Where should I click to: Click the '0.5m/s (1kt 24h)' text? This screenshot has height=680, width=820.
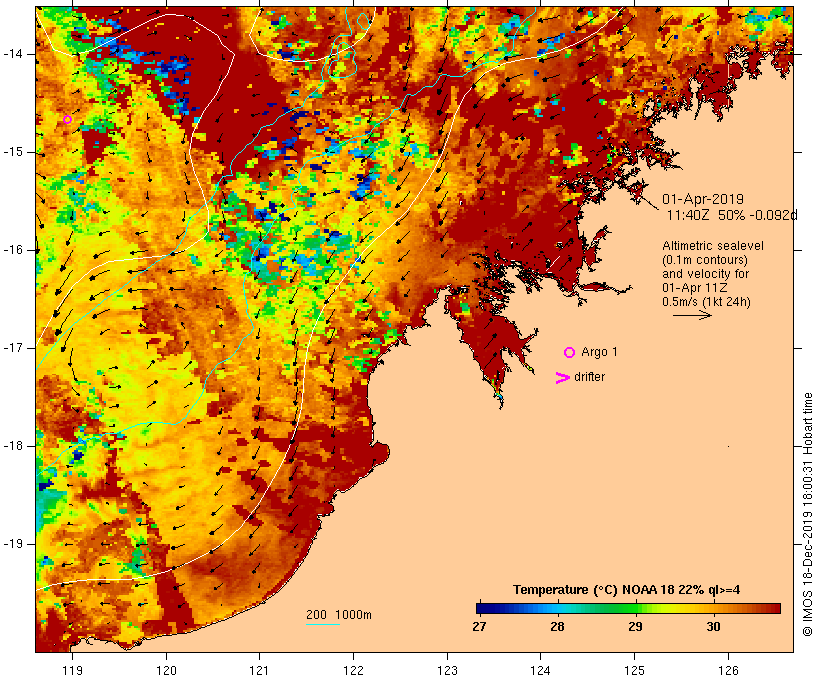pos(706,302)
